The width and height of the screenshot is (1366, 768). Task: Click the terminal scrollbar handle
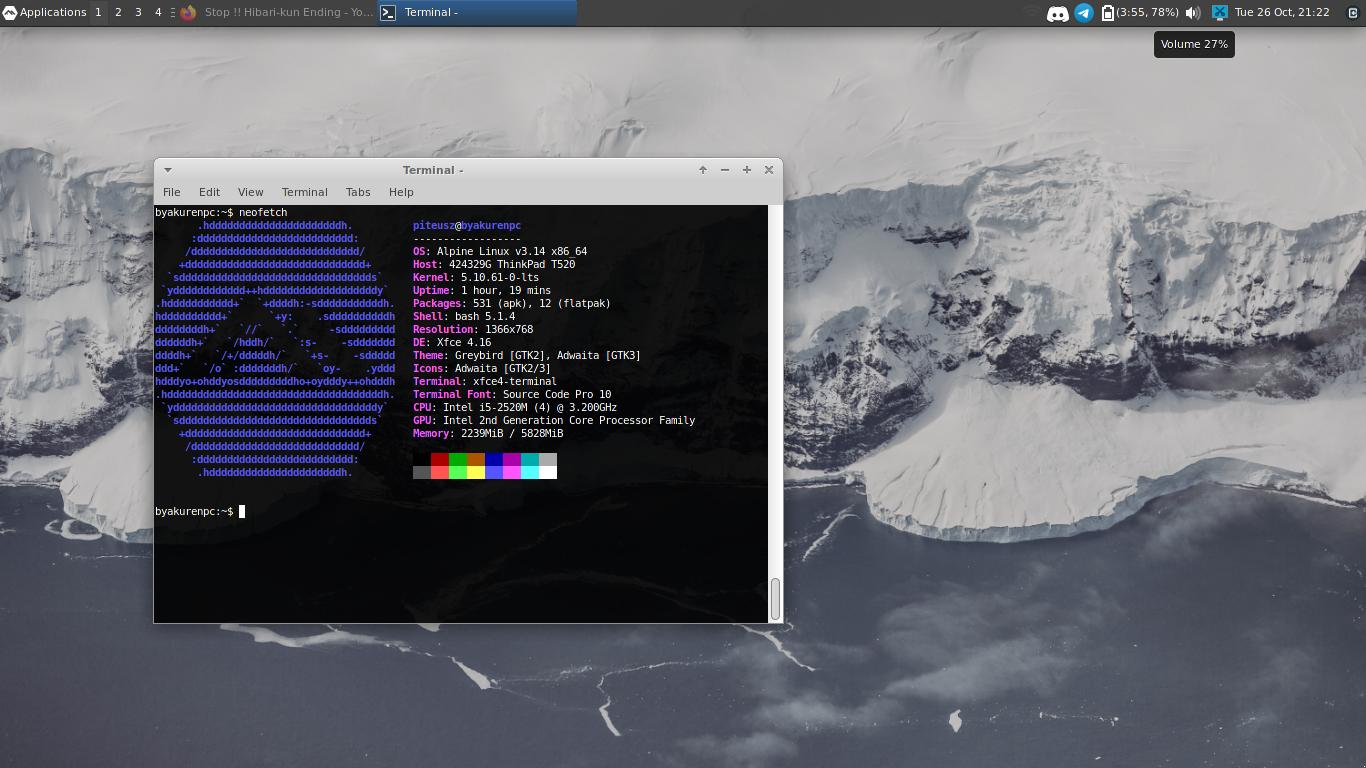click(775, 599)
